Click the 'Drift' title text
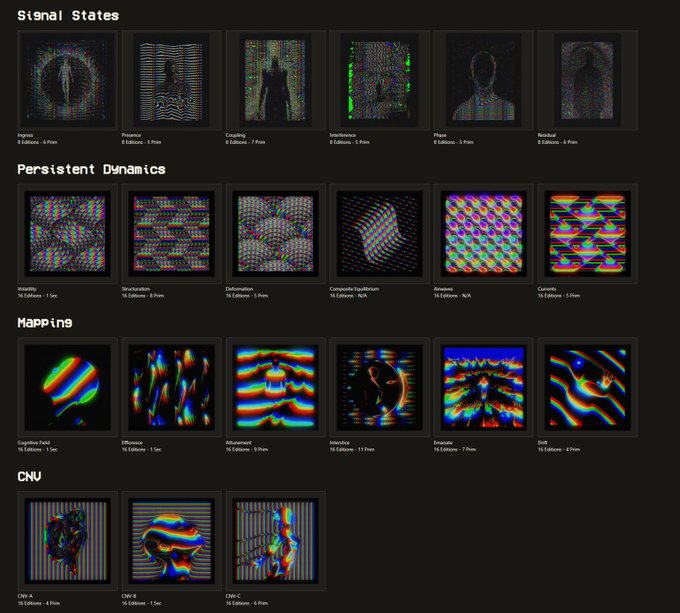This screenshot has width=680, height=613. click(x=543, y=443)
